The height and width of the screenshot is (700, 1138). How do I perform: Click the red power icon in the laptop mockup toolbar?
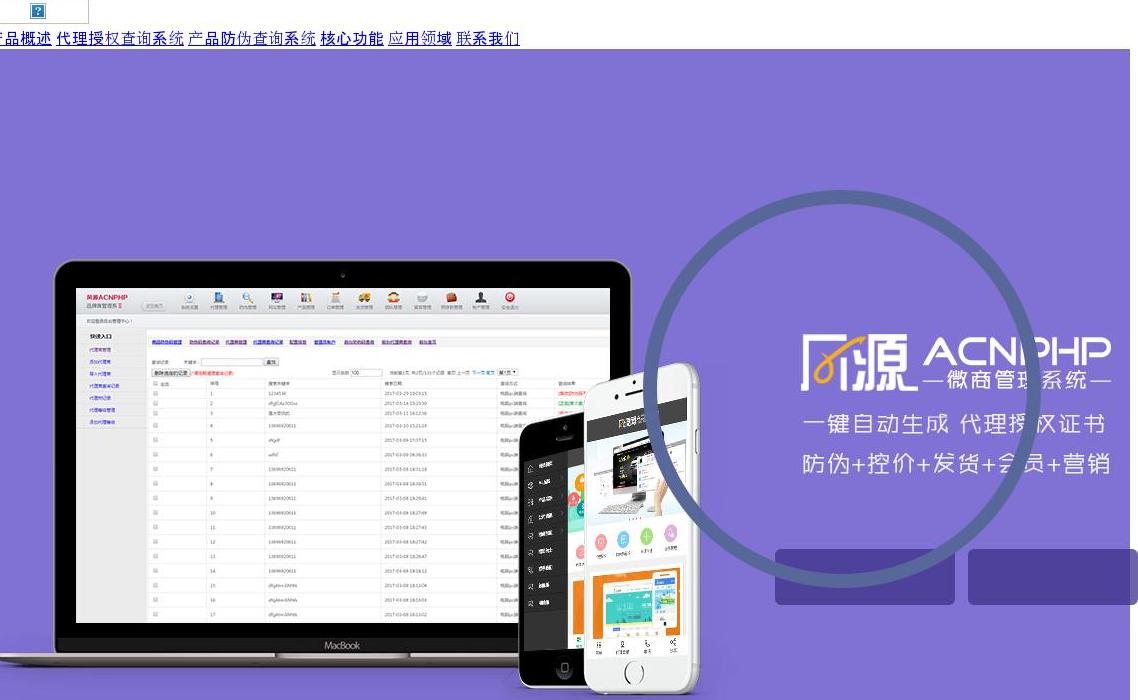point(509,298)
